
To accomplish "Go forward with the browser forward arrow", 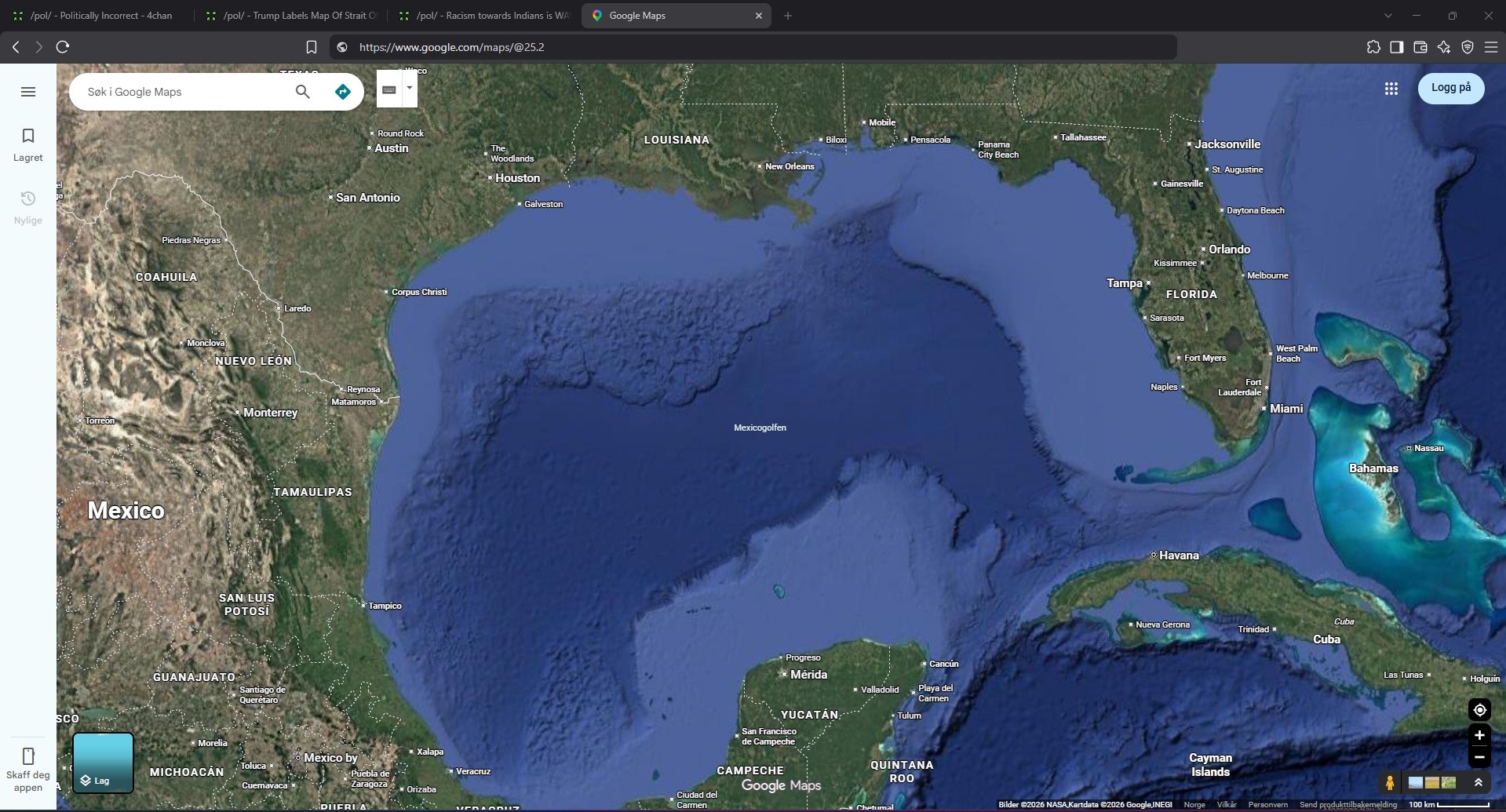I will (38, 47).
